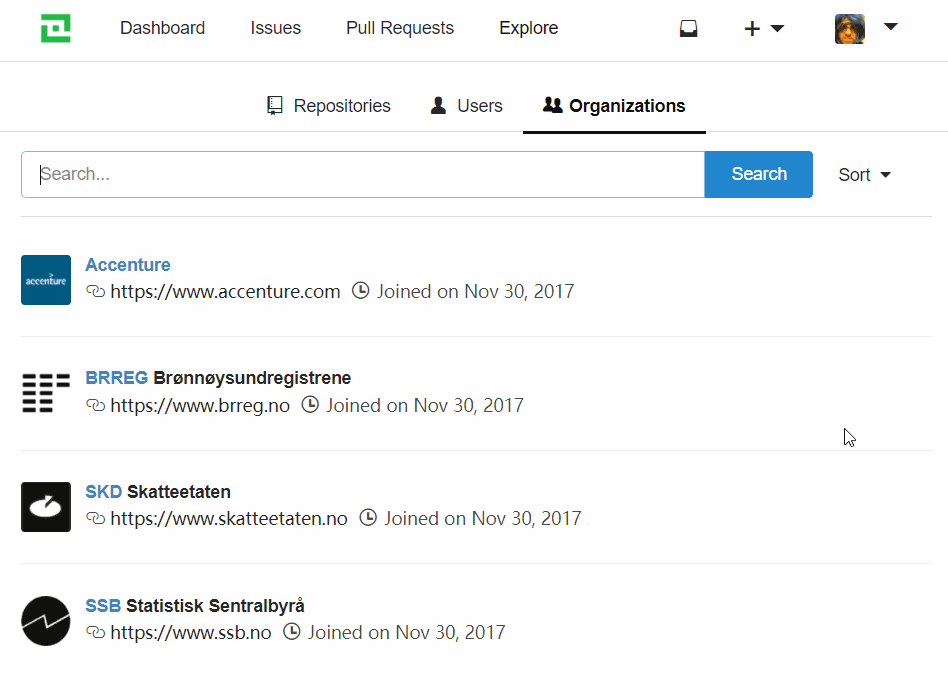Click the clock icon in SKD row

click(x=368, y=518)
